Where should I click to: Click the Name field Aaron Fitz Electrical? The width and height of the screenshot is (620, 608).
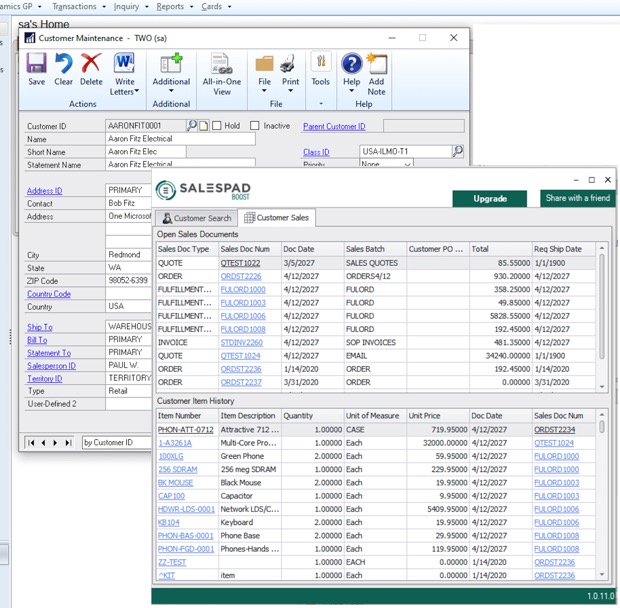coord(180,139)
